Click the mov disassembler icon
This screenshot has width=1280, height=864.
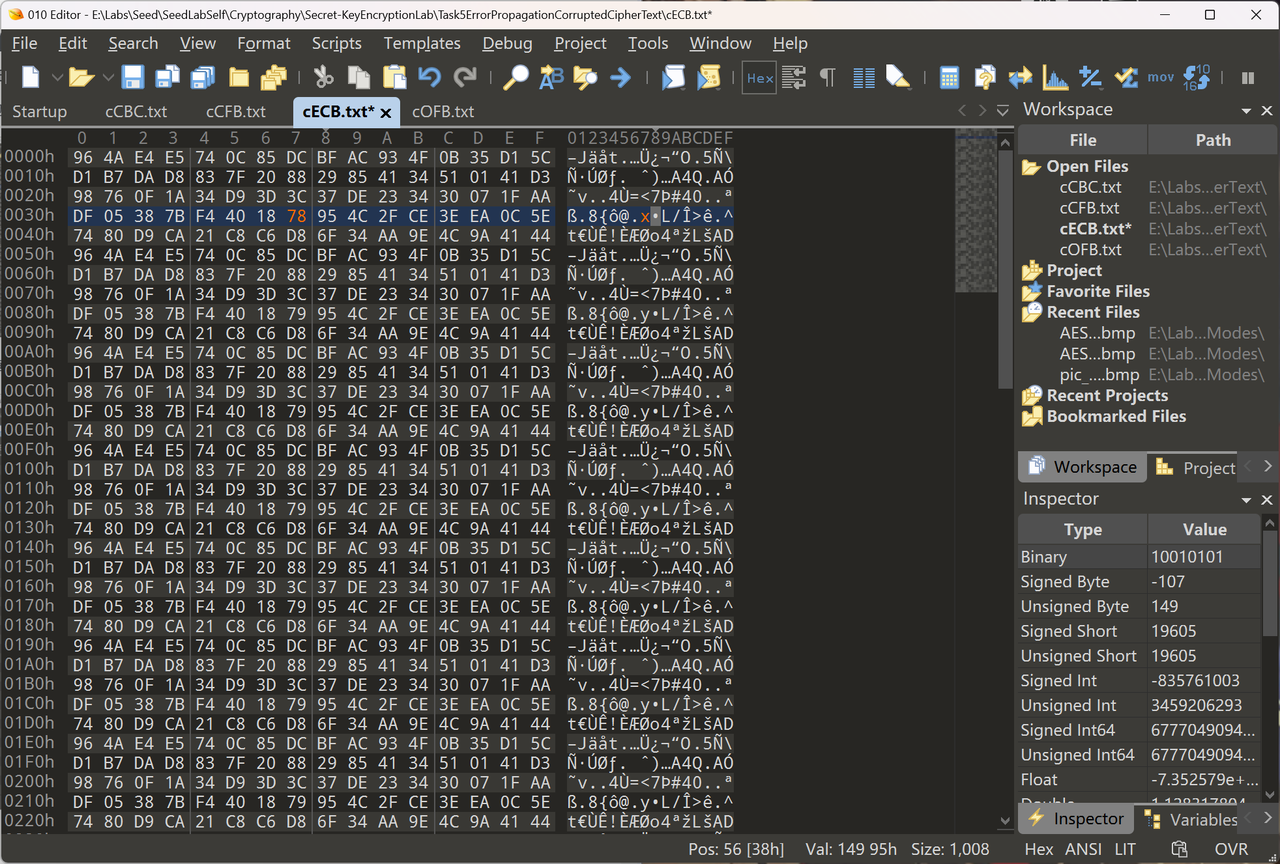(x=1161, y=77)
